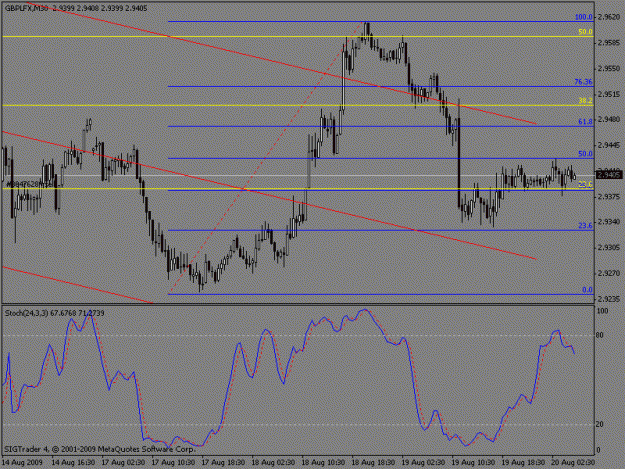
Task: Click the 17 Aug 02:30 time label
Action: [123, 463]
